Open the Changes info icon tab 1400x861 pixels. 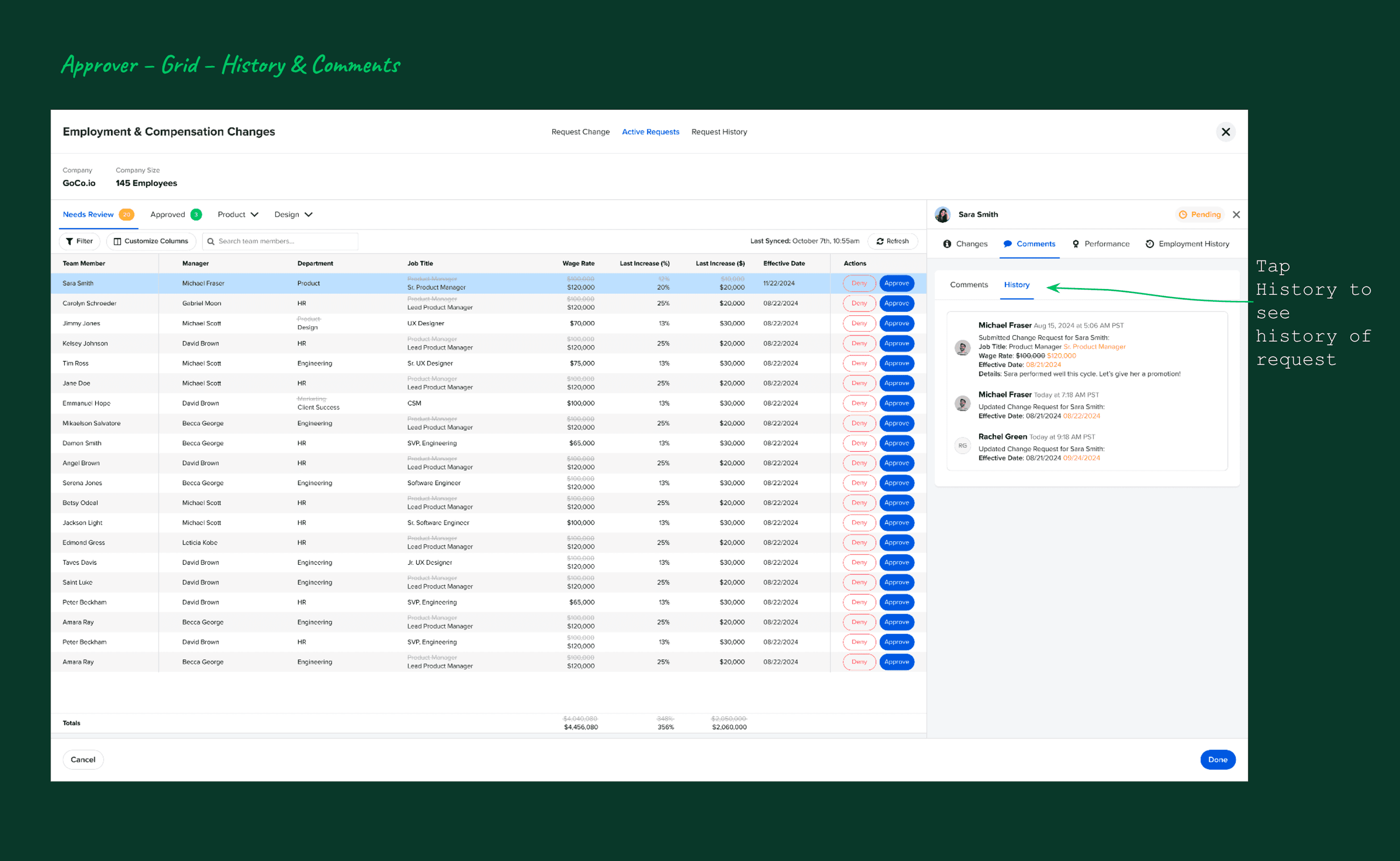[947, 244]
